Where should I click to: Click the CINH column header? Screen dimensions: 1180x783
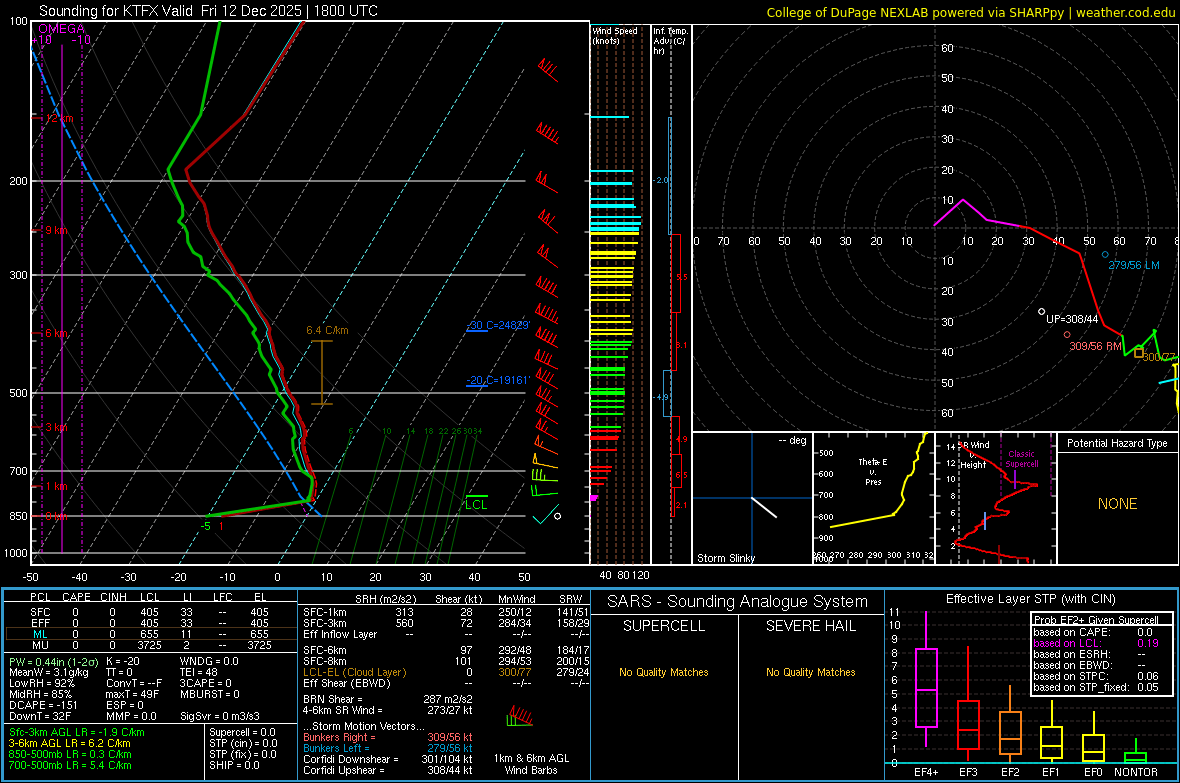(x=114, y=597)
